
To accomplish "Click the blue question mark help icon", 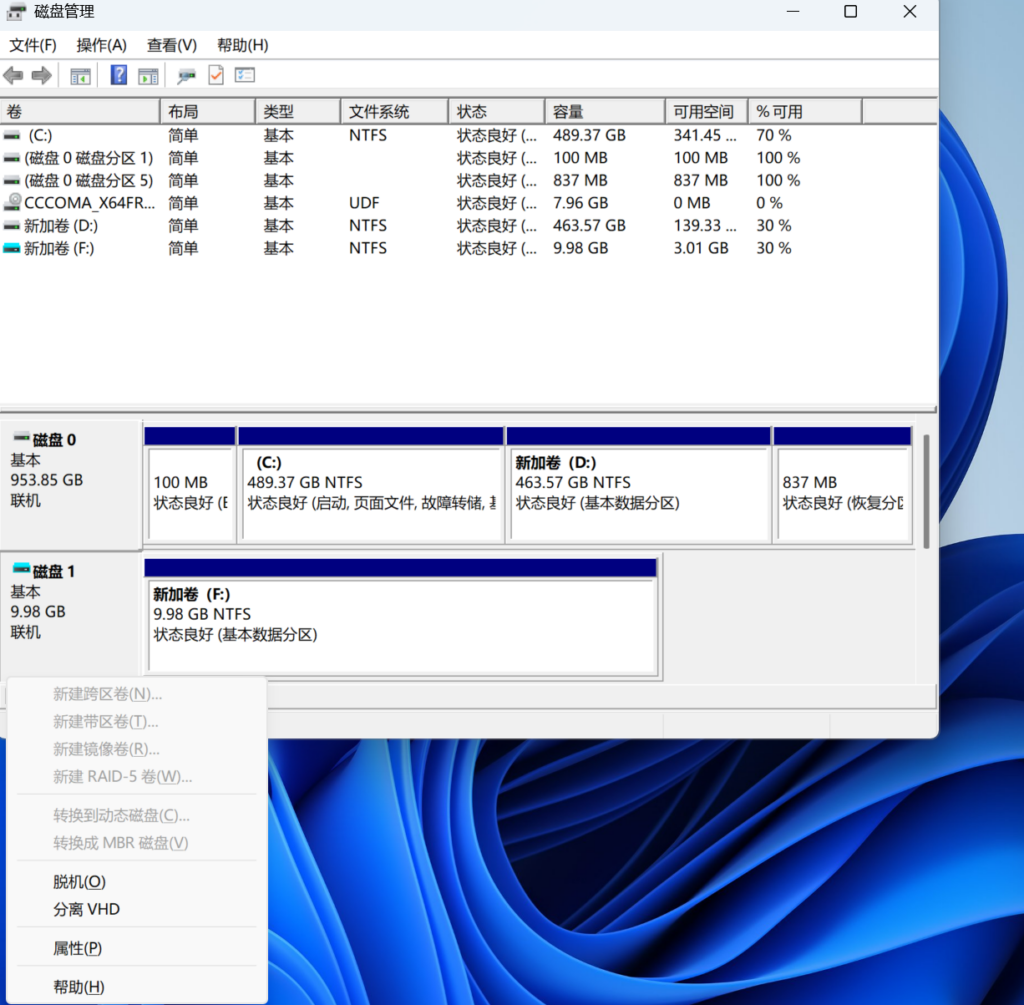I will tap(118, 76).
